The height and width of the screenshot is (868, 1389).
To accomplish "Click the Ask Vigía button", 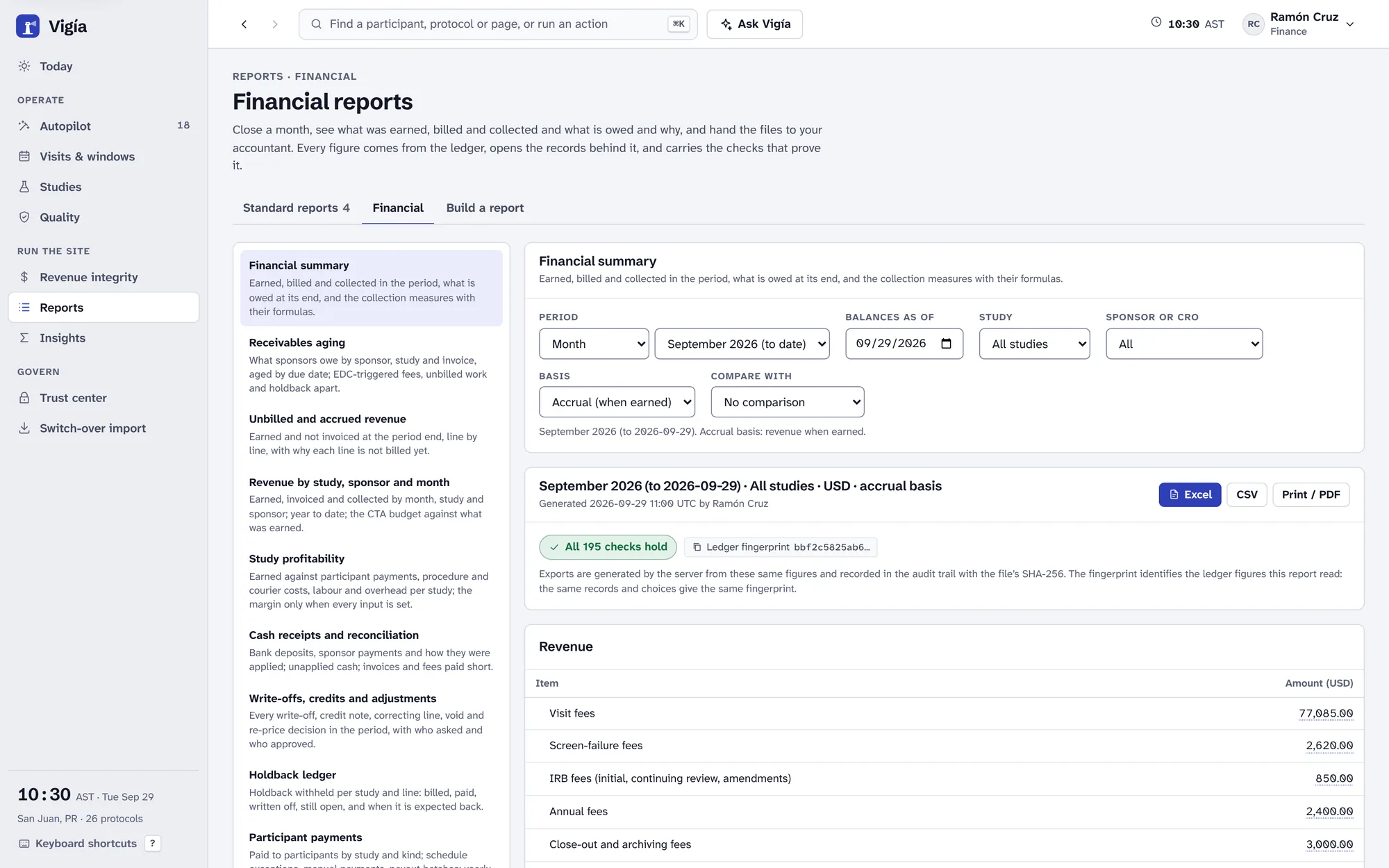I will pos(755,24).
